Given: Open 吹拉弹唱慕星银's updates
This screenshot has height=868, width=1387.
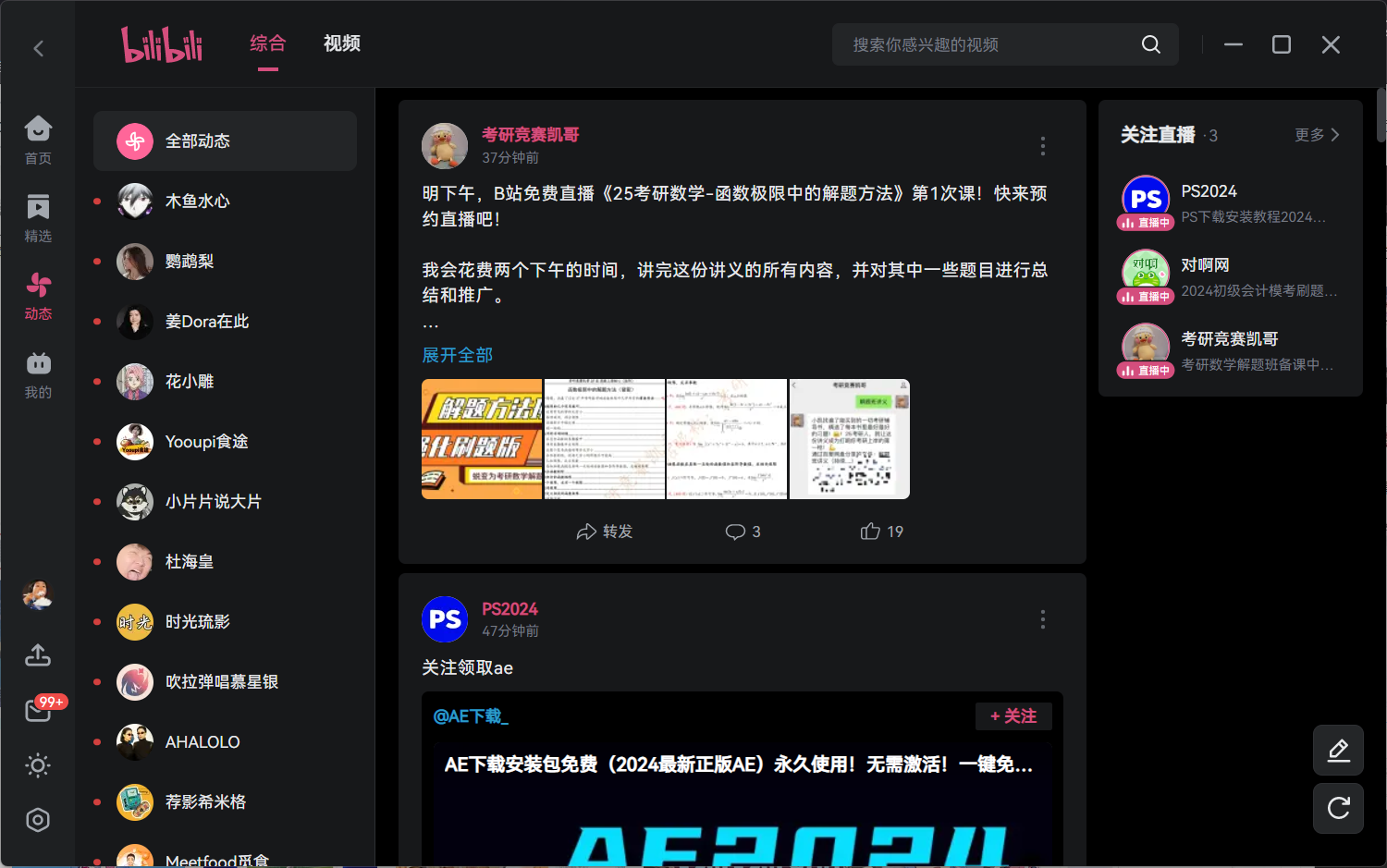Looking at the screenshot, I should (x=225, y=681).
